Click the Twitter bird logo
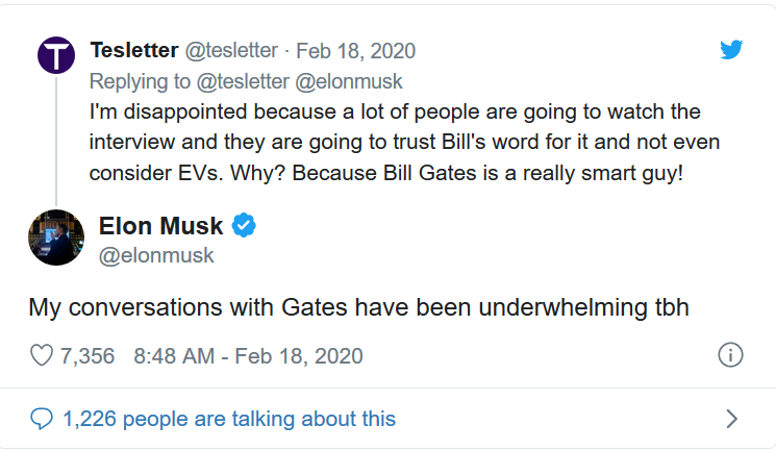This screenshot has width=776, height=450. point(732,49)
